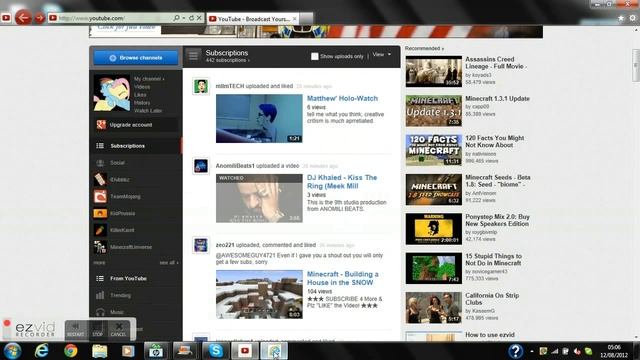Click MinecraftUniverse channel icon in sidebar
Image resolution: width=640 pixels, height=360 pixels.
tap(100, 247)
